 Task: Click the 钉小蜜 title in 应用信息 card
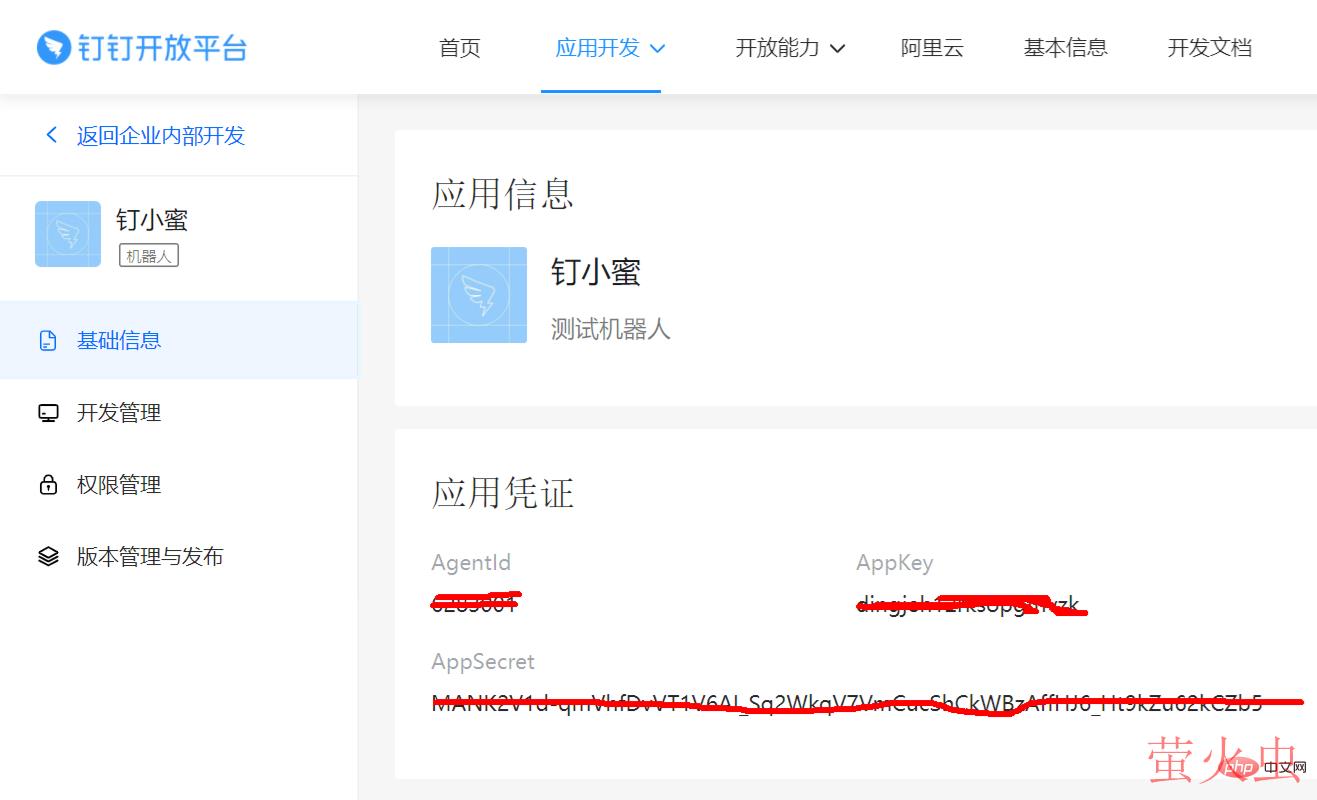pos(596,271)
